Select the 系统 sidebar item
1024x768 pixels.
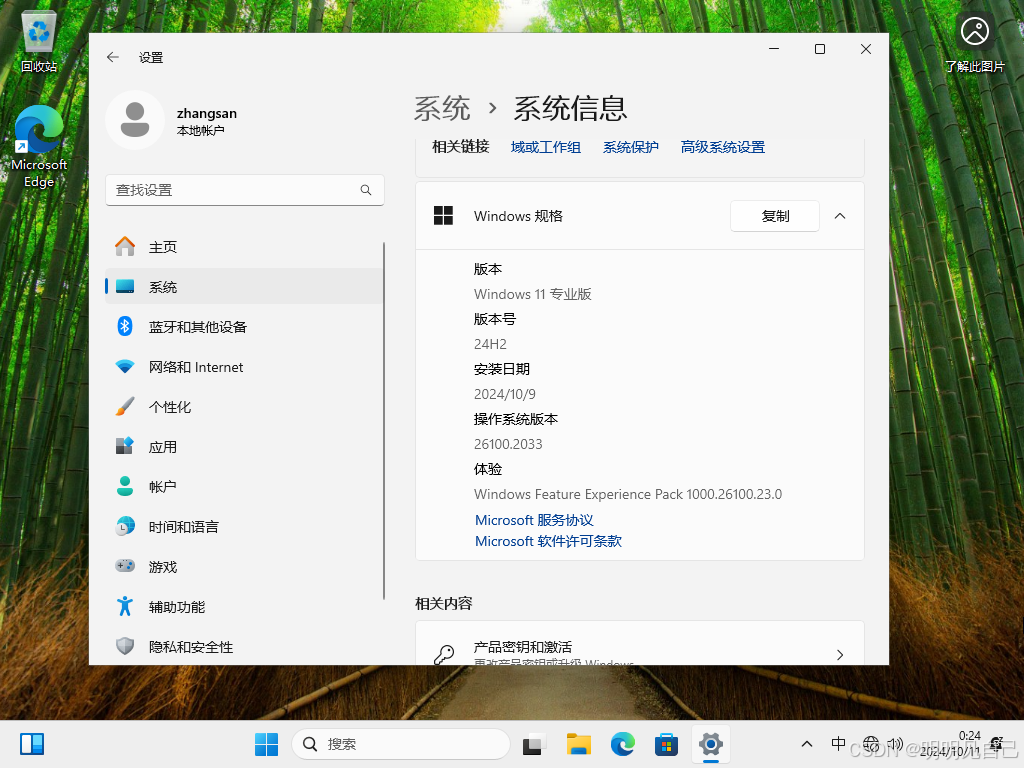pyautogui.click(x=244, y=287)
